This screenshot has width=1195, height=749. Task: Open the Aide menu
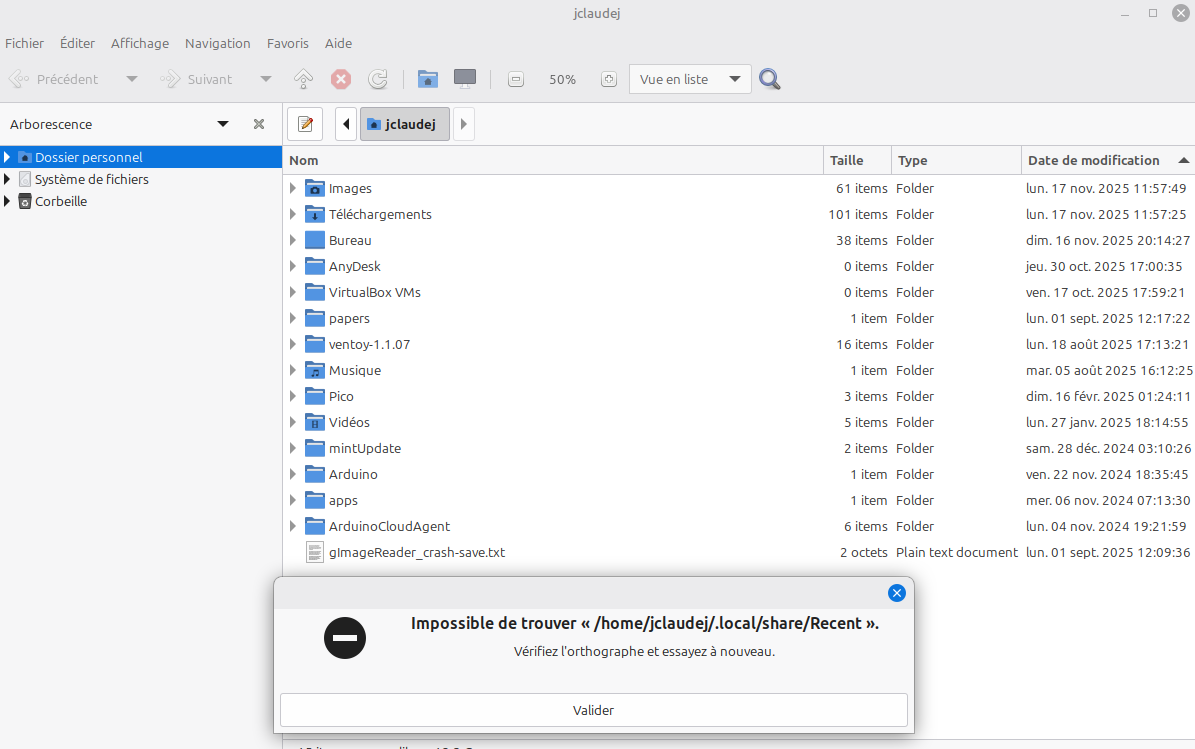(338, 43)
